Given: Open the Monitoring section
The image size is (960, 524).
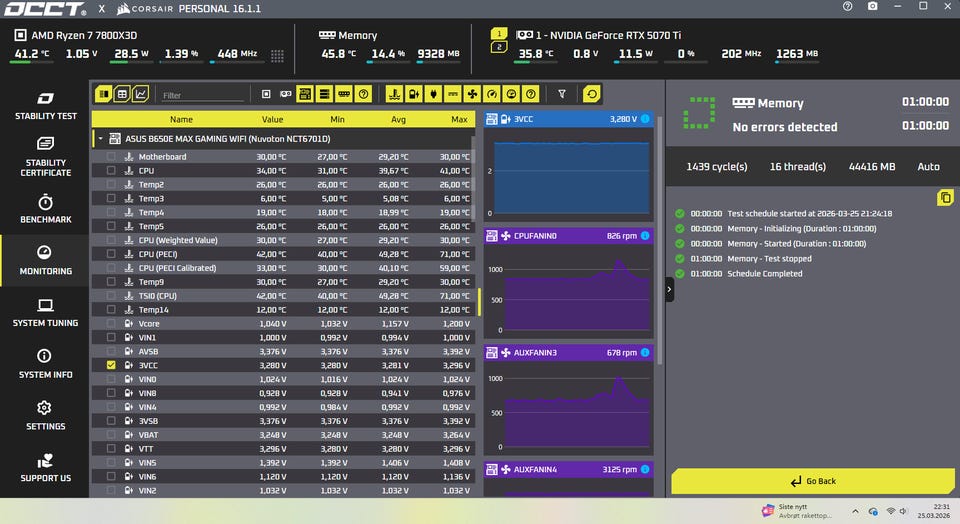Looking at the screenshot, I should click(x=45, y=261).
